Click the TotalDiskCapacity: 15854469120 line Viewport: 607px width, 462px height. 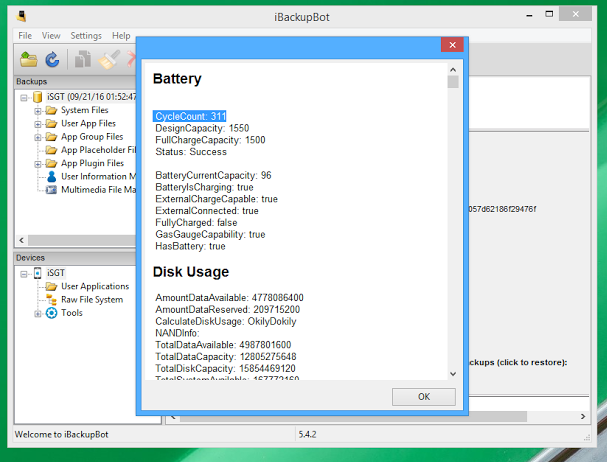[225, 369]
